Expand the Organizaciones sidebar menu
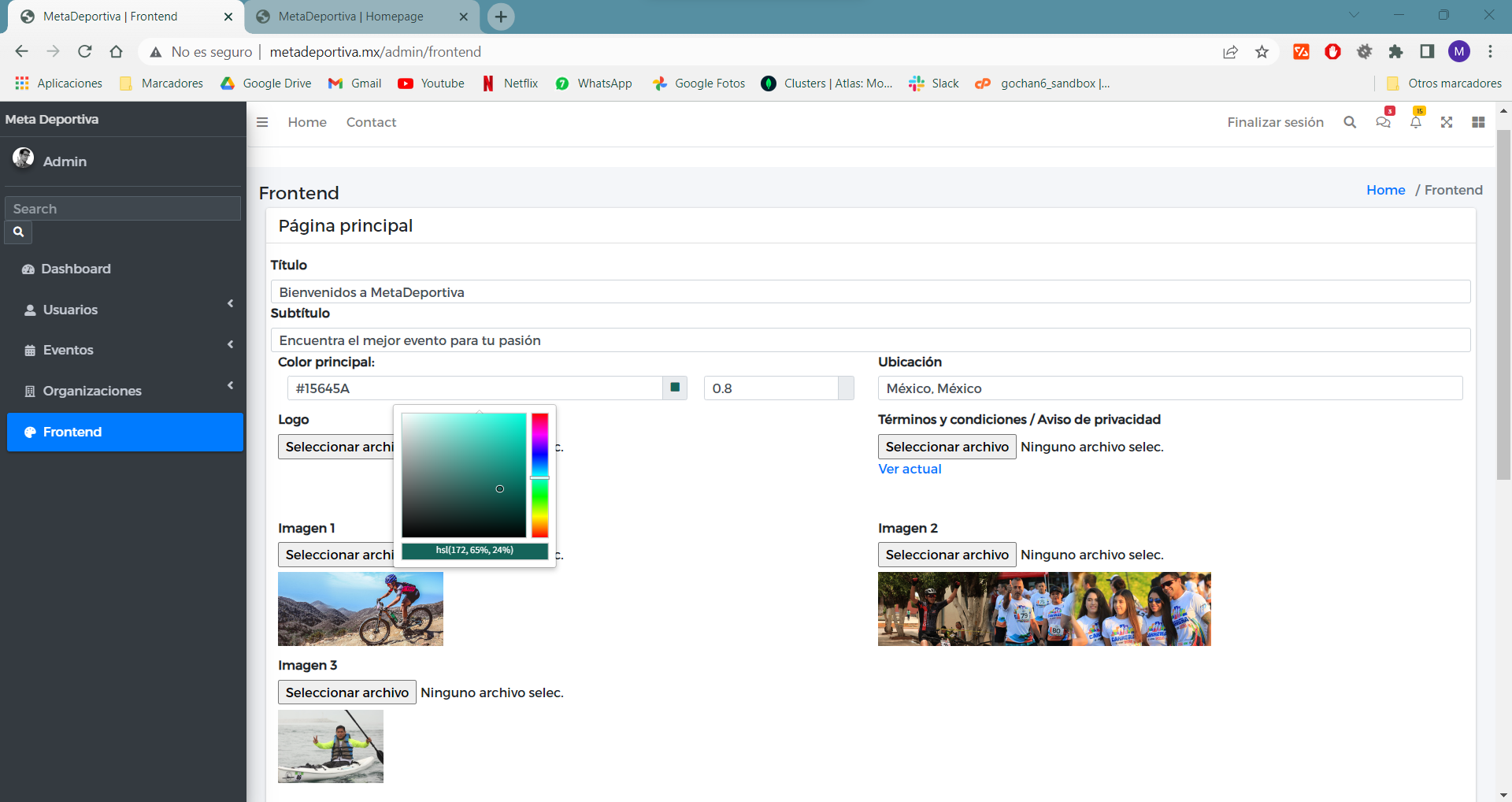Viewport: 1512px width, 802px height. (125, 391)
